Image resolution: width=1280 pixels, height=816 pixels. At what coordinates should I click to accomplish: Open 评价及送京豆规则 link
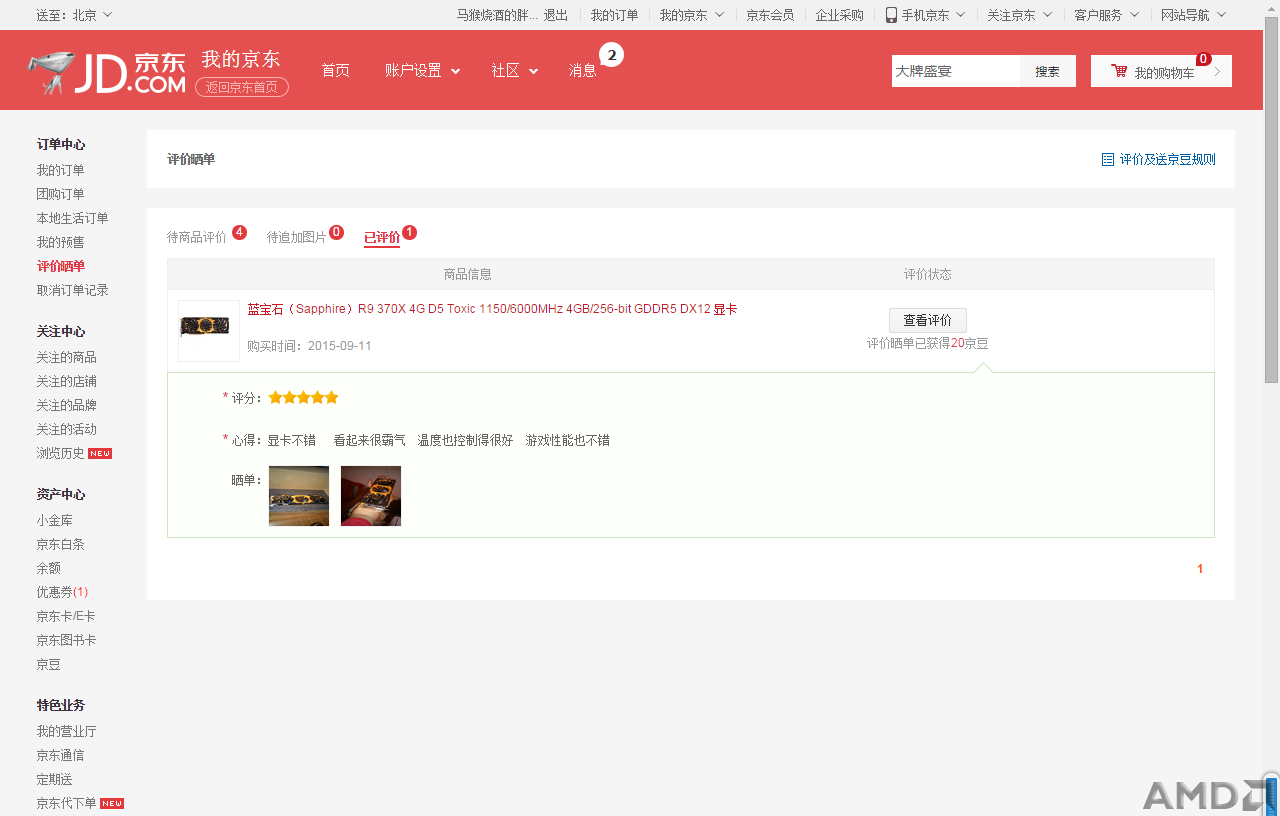pos(1167,159)
